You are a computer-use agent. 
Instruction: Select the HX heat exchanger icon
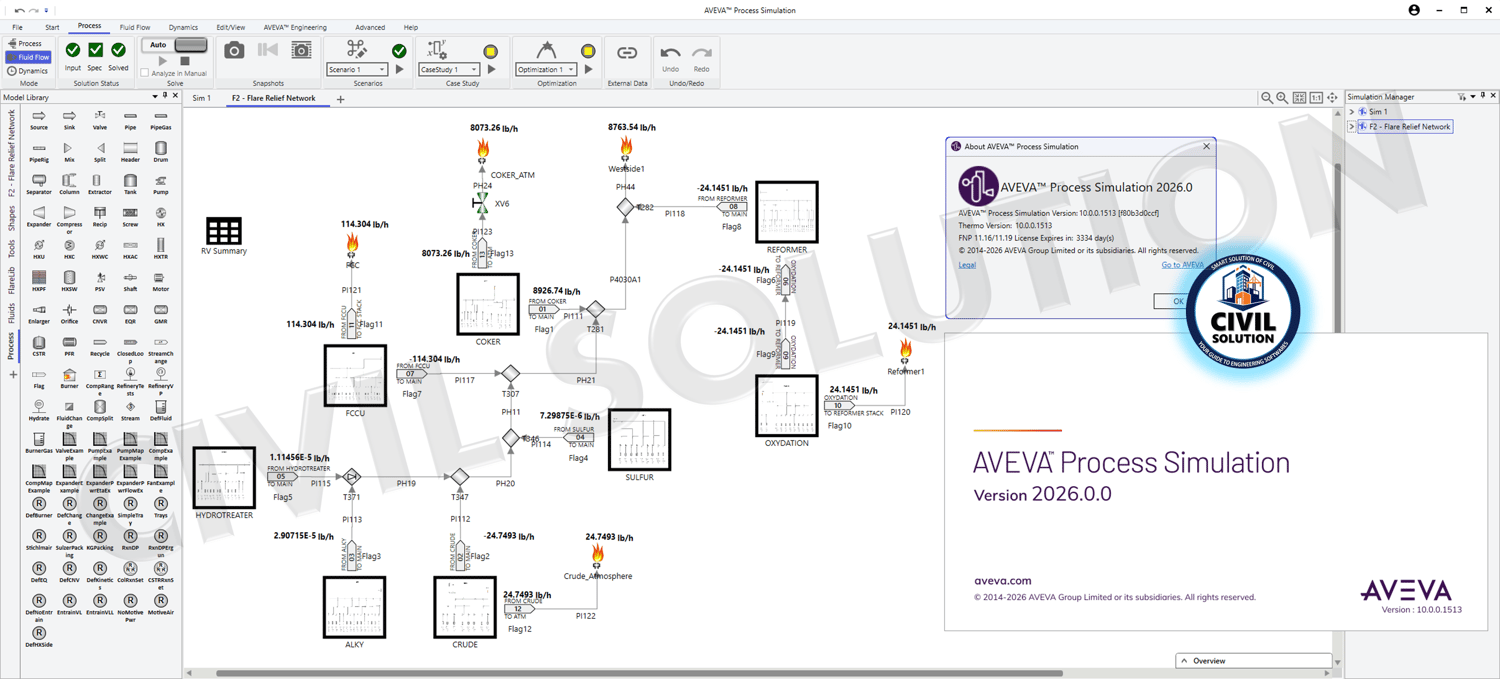[x=161, y=213]
